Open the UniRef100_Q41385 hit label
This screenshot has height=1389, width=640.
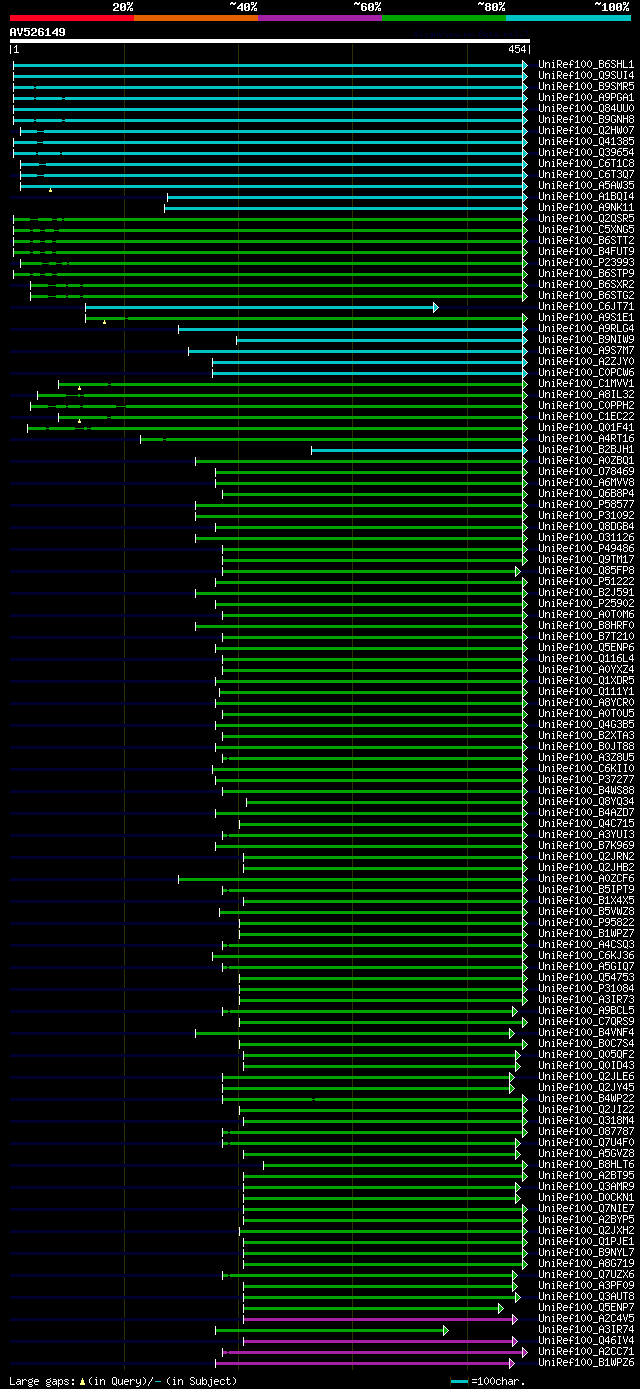pyautogui.click(x=586, y=141)
